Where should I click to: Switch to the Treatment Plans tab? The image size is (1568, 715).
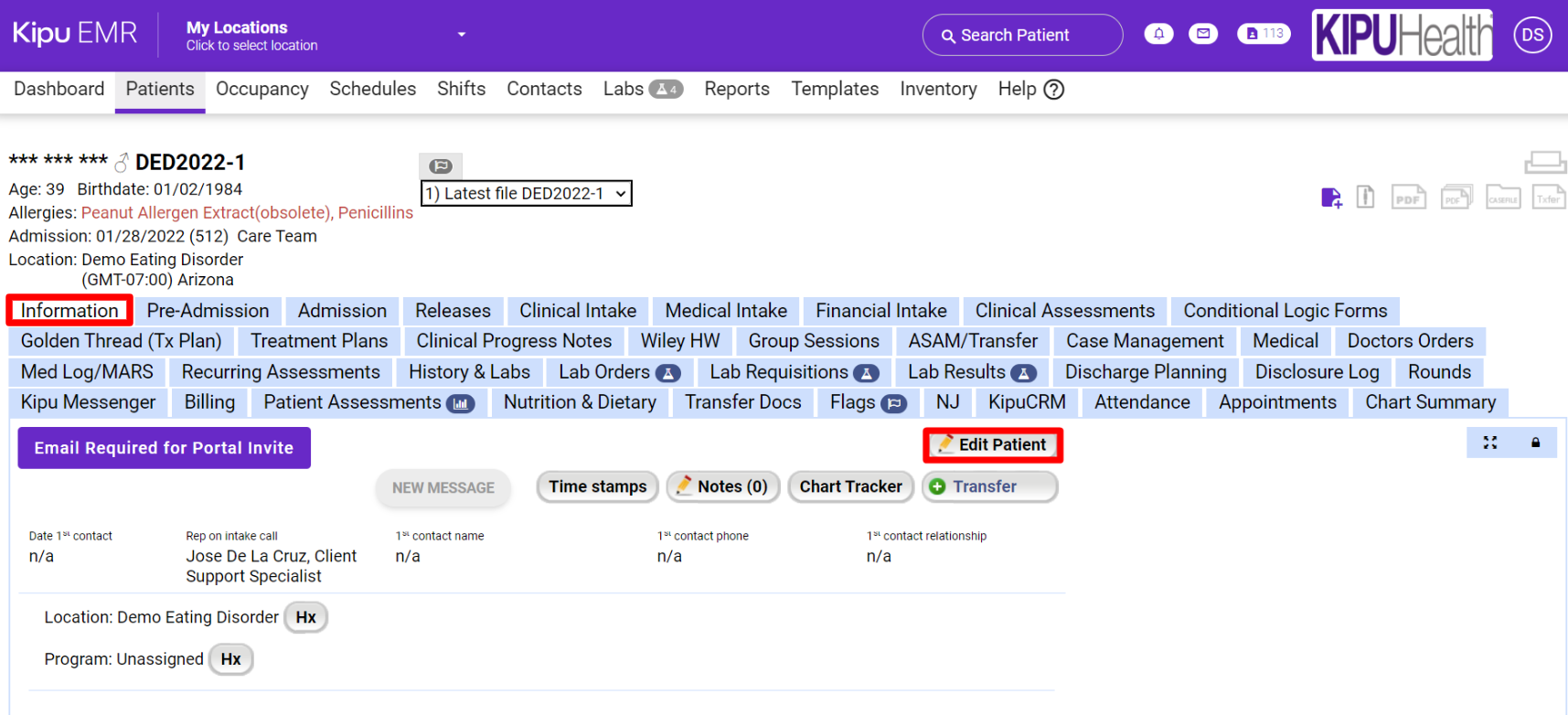(319, 341)
